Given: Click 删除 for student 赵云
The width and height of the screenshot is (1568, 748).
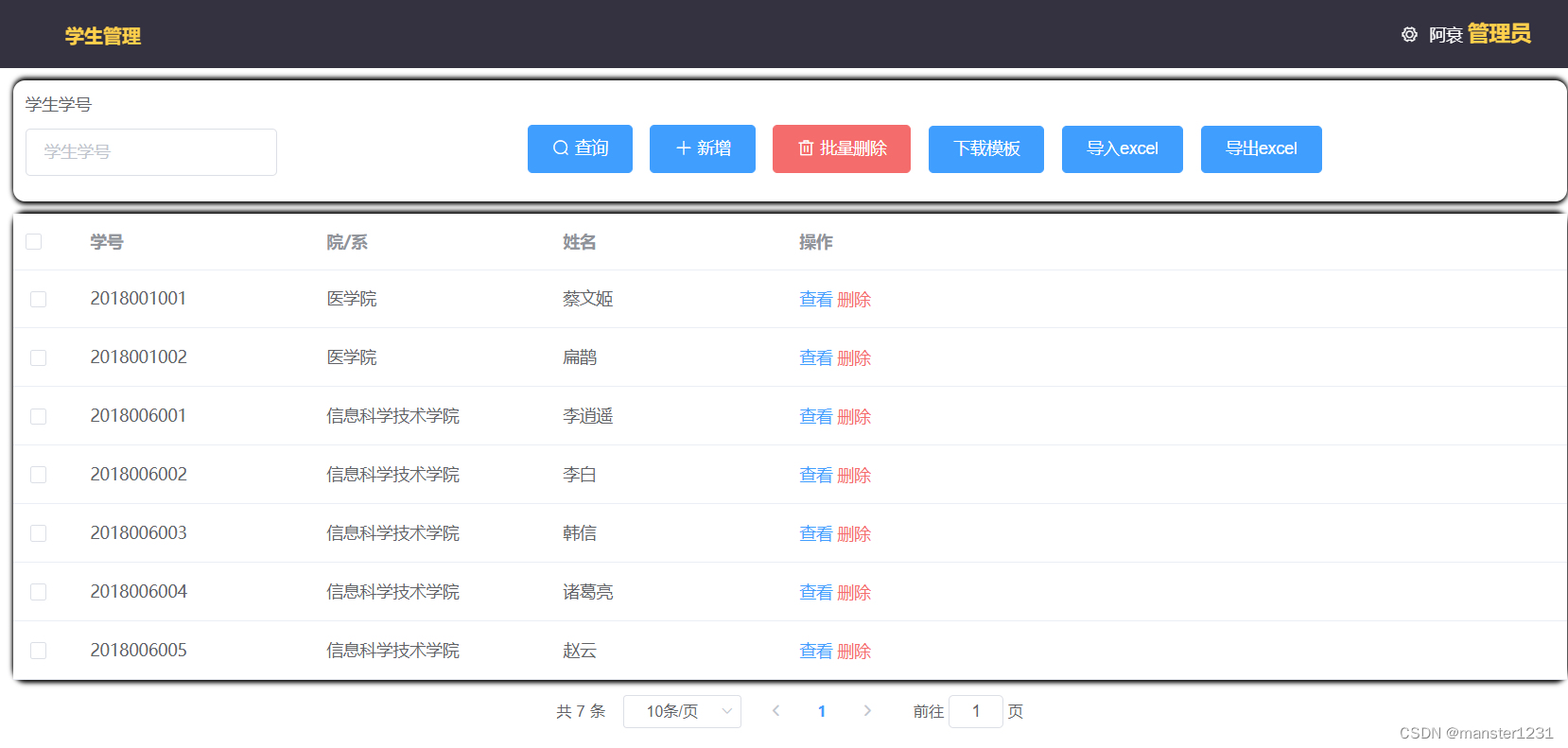Looking at the screenshot, I should [x=854, y=652].
